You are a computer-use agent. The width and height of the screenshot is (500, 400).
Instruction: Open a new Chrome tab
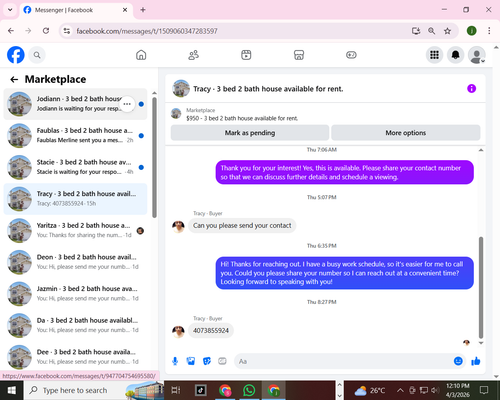(143, 10)
